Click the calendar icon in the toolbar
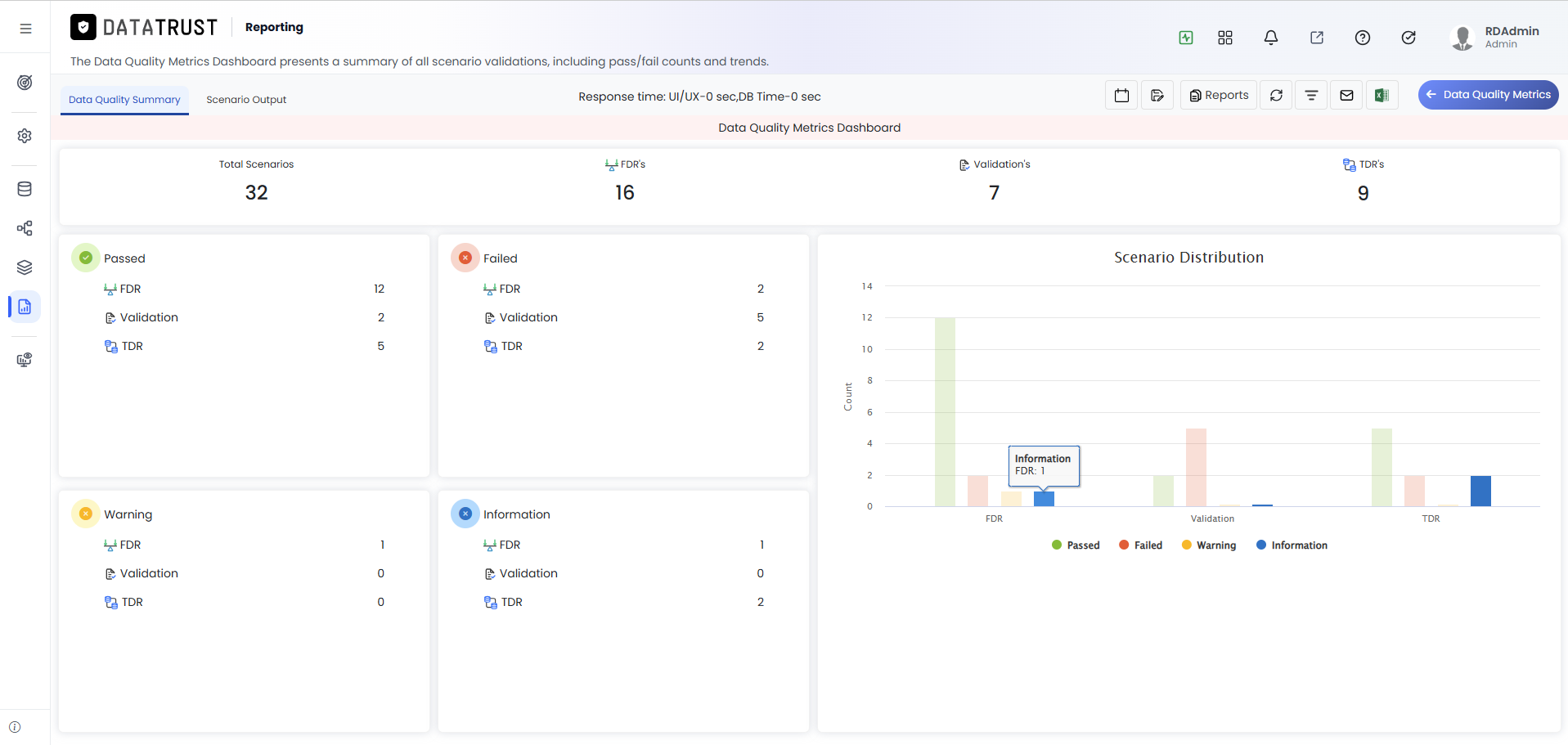Screen dimensions: 1568x745 (1121, 95)
